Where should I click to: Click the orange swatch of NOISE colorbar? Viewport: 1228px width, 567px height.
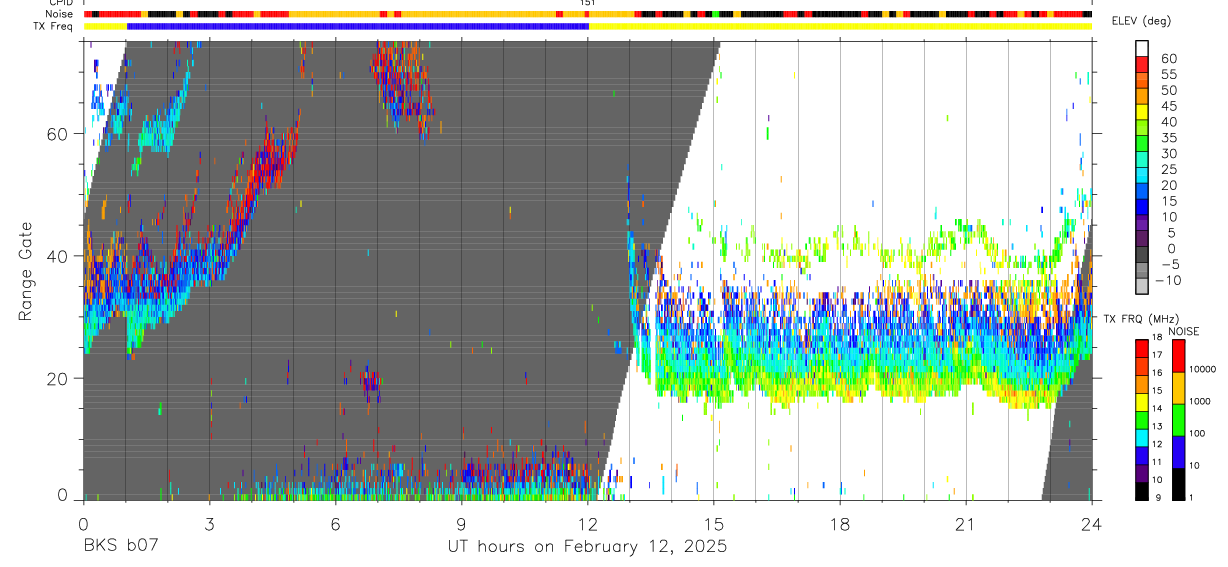tap(1178, 387)
